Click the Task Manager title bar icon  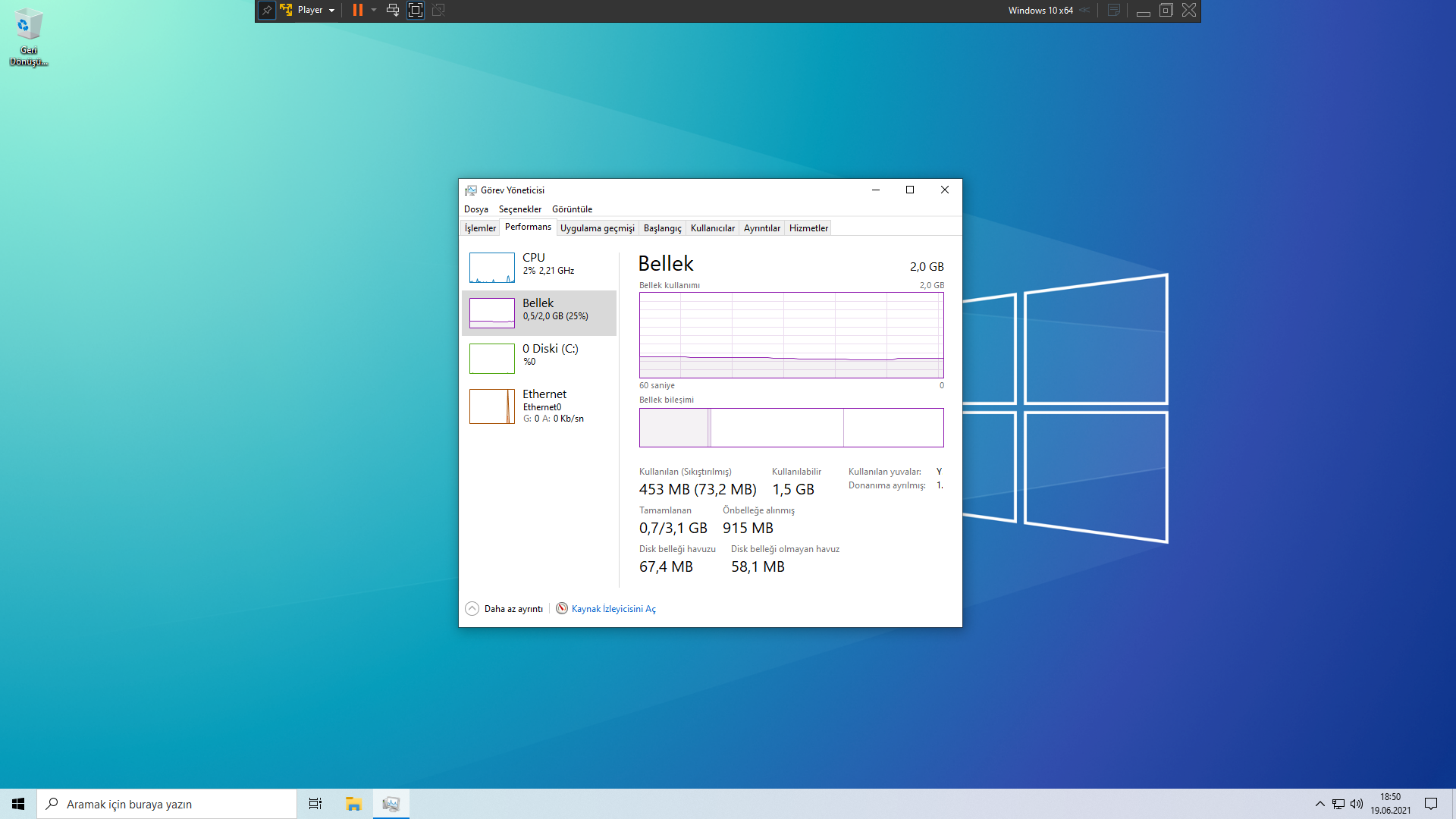(x=471, y=190)
